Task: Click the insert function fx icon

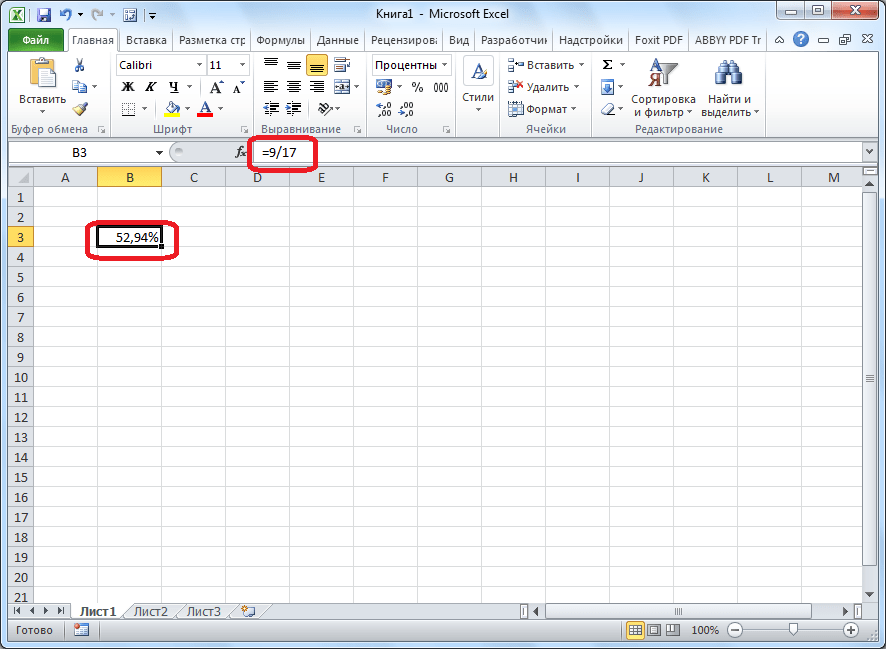Action: (x=240, y=152)
